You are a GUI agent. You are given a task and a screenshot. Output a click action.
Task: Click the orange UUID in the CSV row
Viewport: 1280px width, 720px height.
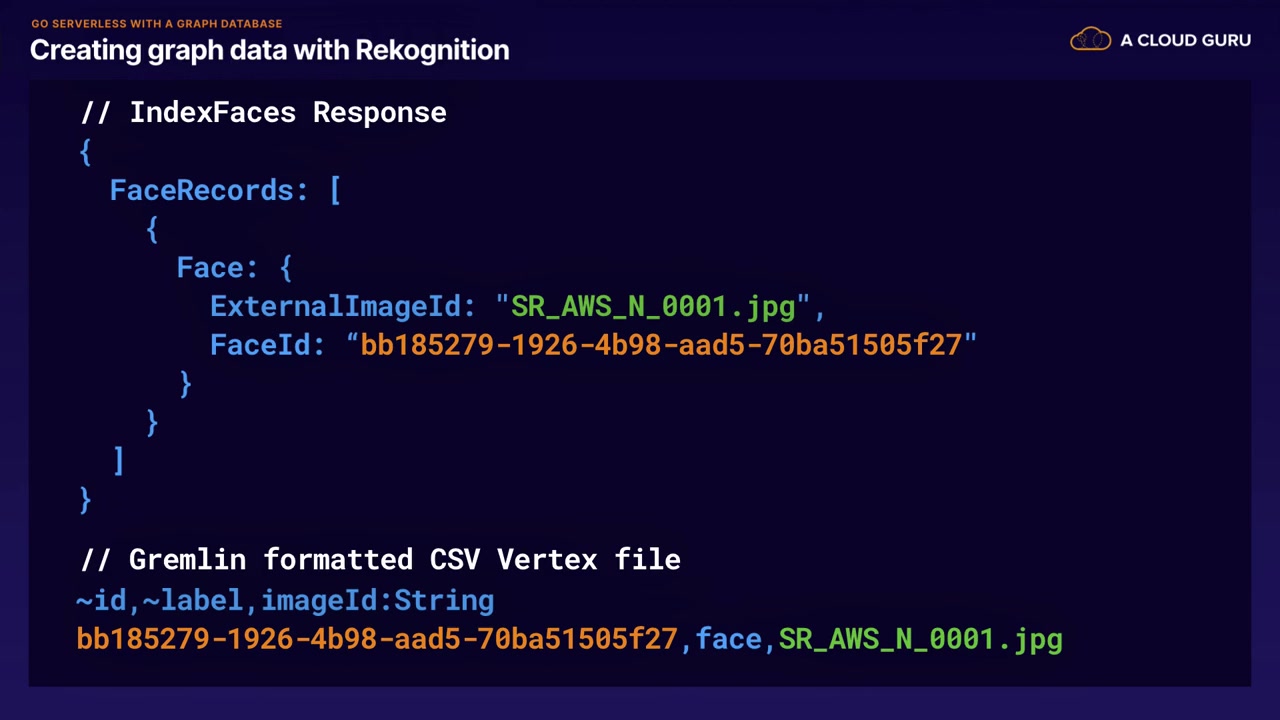[377, 639]
